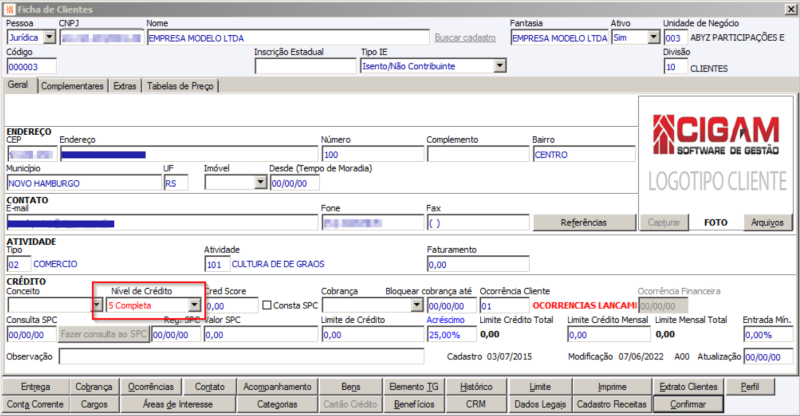Click the Imprime button
800x416 pixels.
tap(612, 387)
